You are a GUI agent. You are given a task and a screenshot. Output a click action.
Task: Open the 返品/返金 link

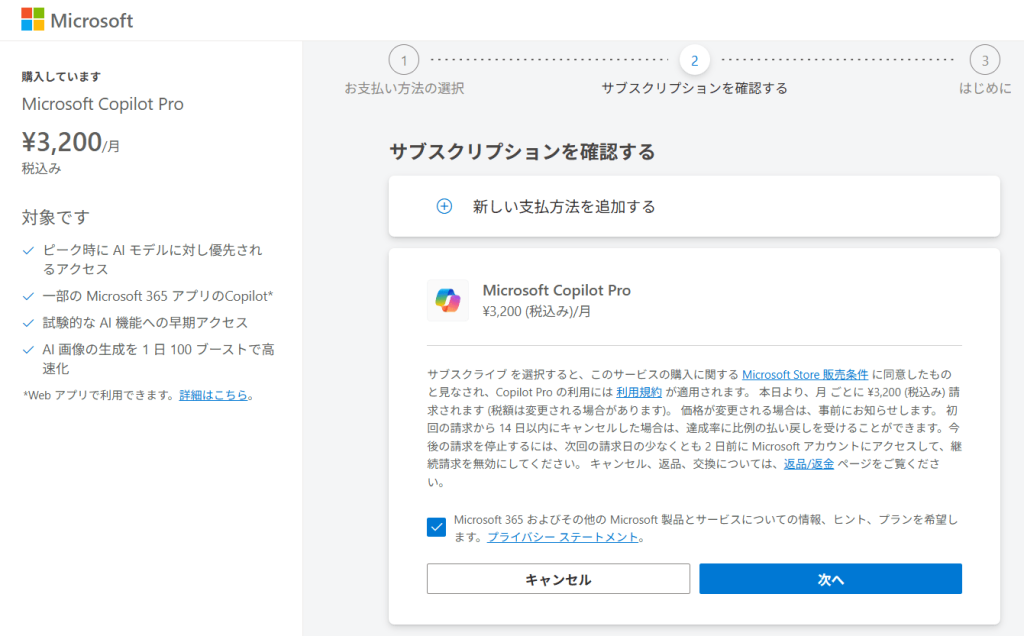(x=808, y=464)
